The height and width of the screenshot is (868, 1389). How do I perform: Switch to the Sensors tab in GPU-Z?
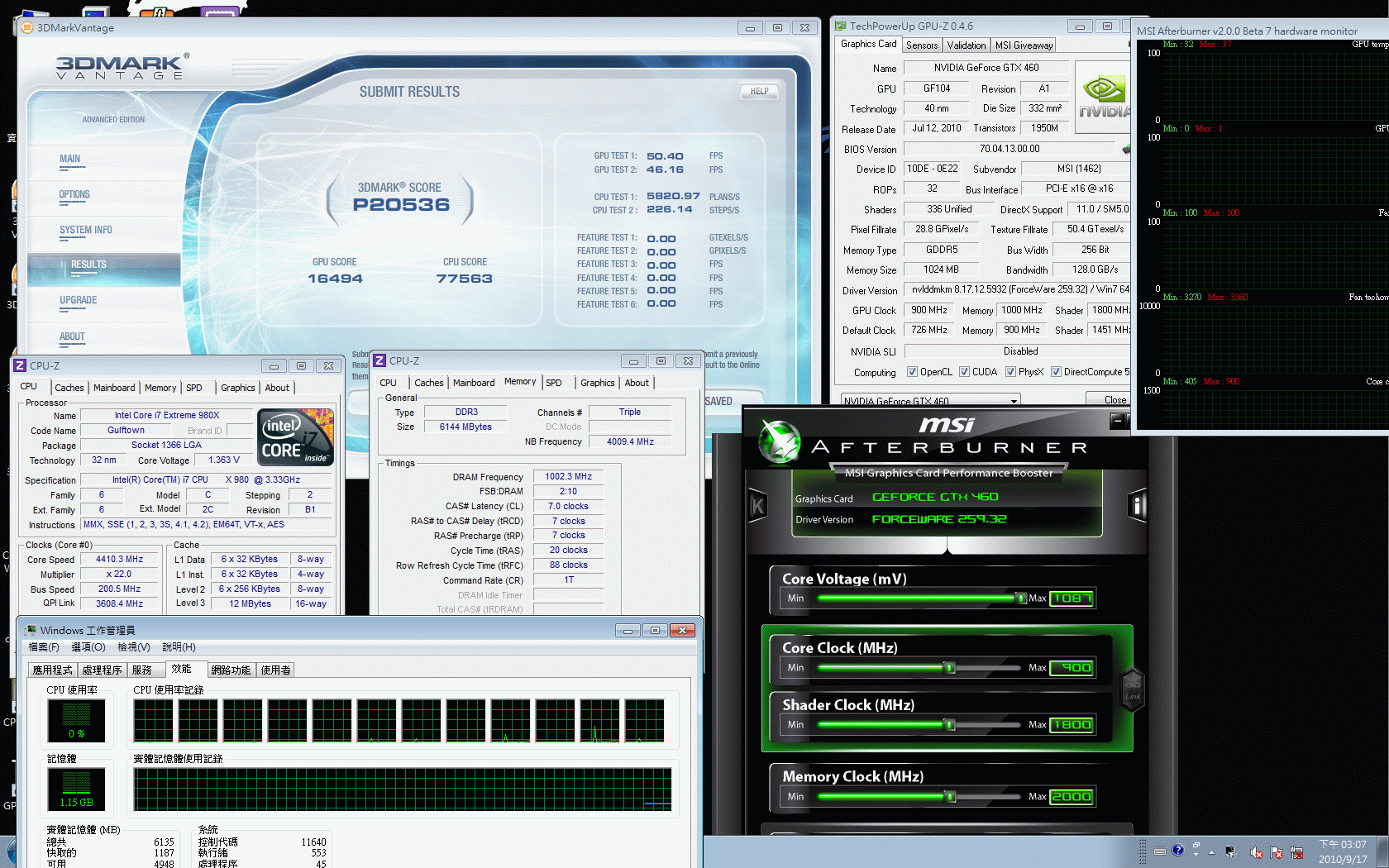coord(922,45)
